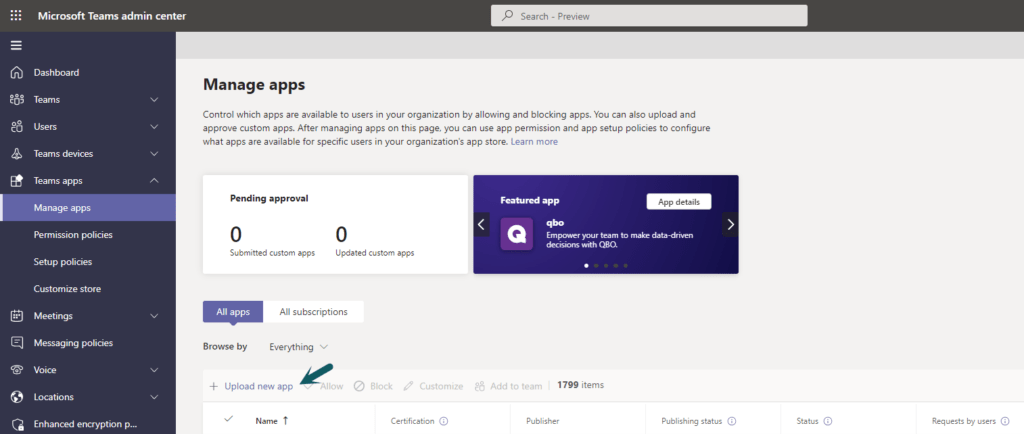This screenshot has height=434, width=1024.
Task: Select the fourth carousel dot indicator
Action: 616,266
